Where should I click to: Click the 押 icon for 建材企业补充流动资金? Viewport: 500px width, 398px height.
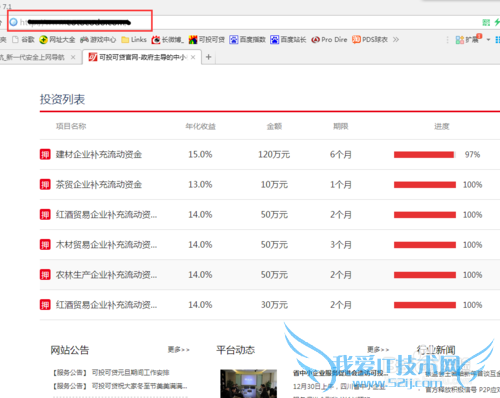click(x=45, y=154)
